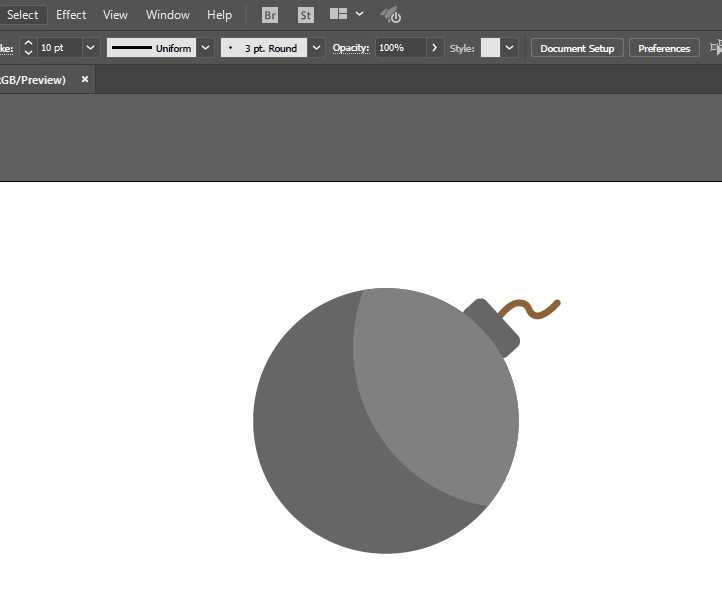Open the Uniform width profile dropdown
This screenshot has height=596, width=722.
(205, 48)
